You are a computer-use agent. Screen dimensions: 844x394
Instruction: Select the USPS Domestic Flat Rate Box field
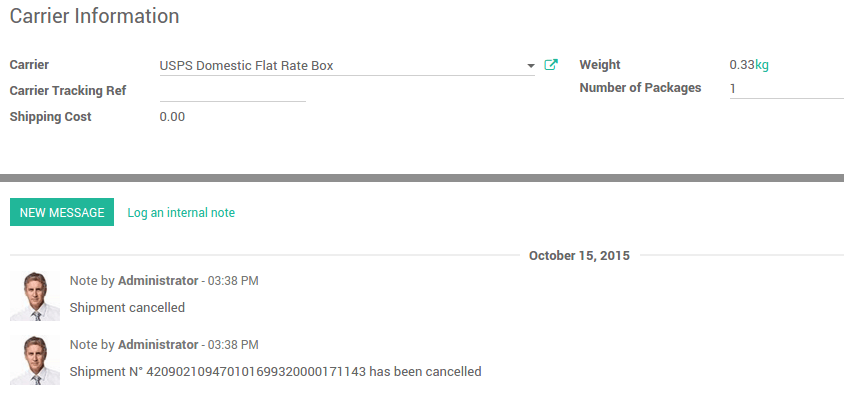point(347,66)
